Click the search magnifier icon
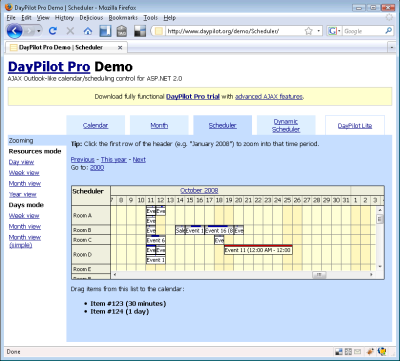Image resolution: width=400 pixels, height=361 pixels. pyautogui.click(x=388, y=31)
